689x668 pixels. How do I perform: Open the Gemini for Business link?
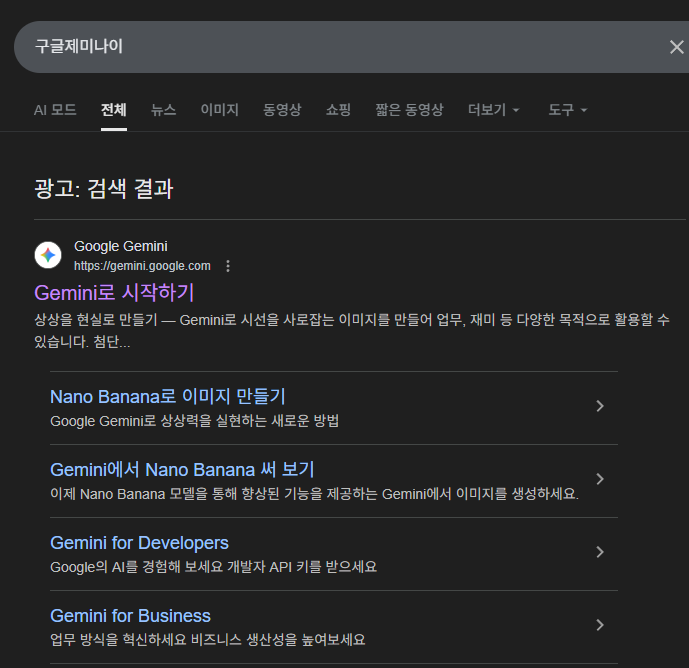(x=130, y=616)
